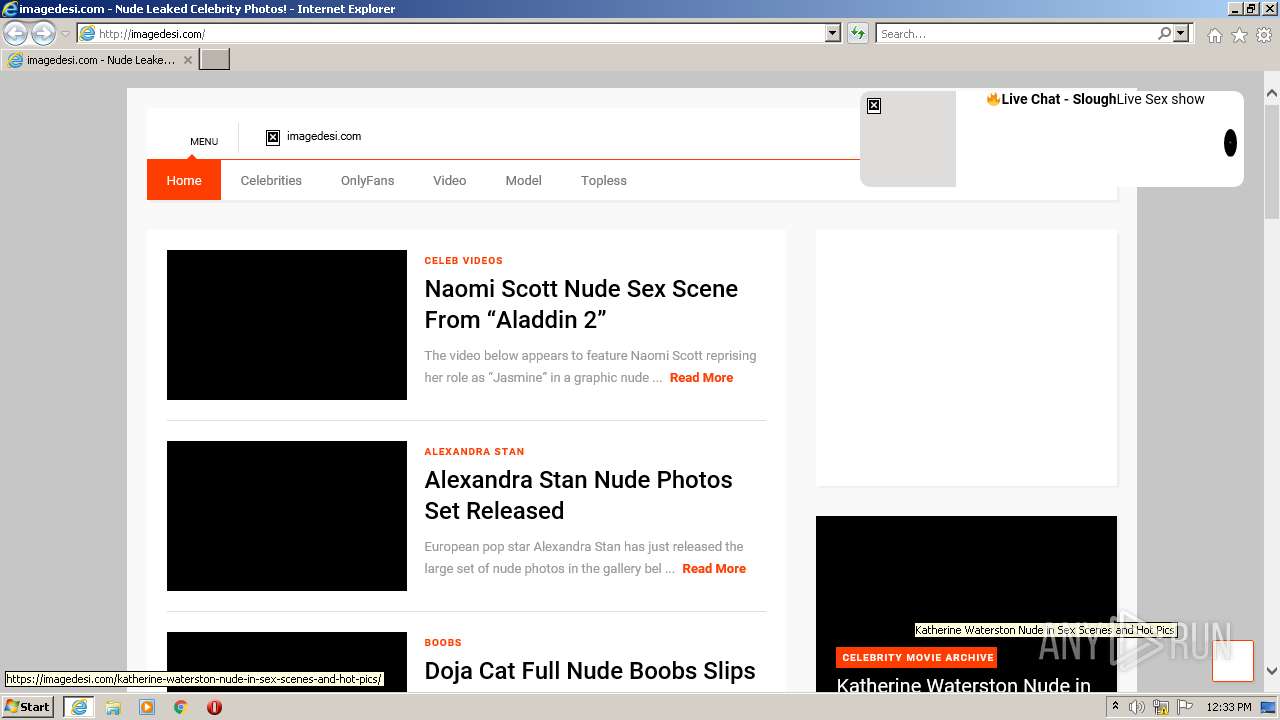Viewport: 1280px width, 720px height.
Task: Click the volume speaker tray icon
Action: 1137,707
